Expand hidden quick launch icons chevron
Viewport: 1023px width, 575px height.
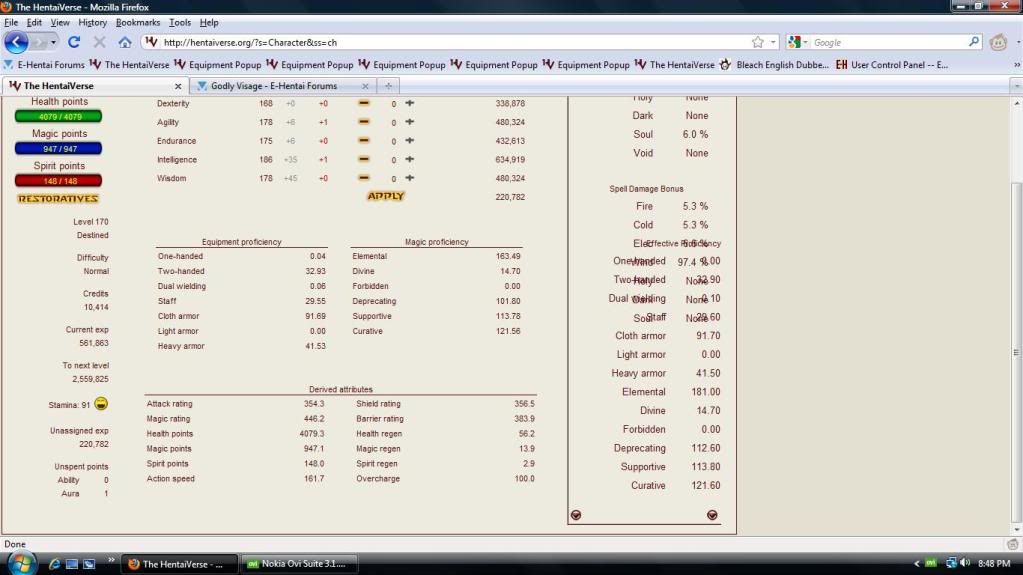coord(111,560)
